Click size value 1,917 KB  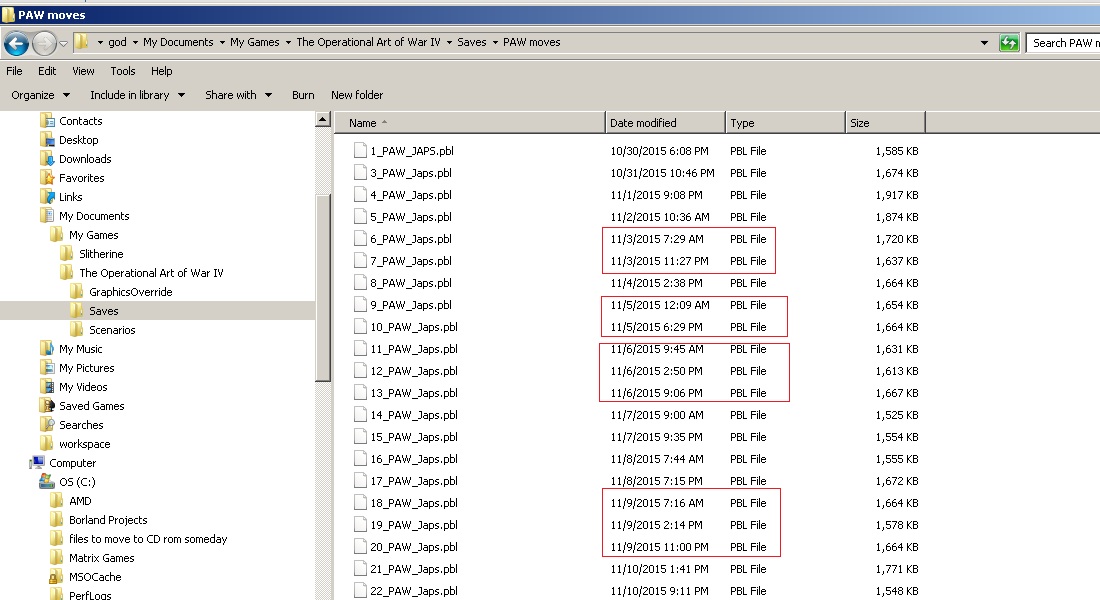tap(897, 195)
